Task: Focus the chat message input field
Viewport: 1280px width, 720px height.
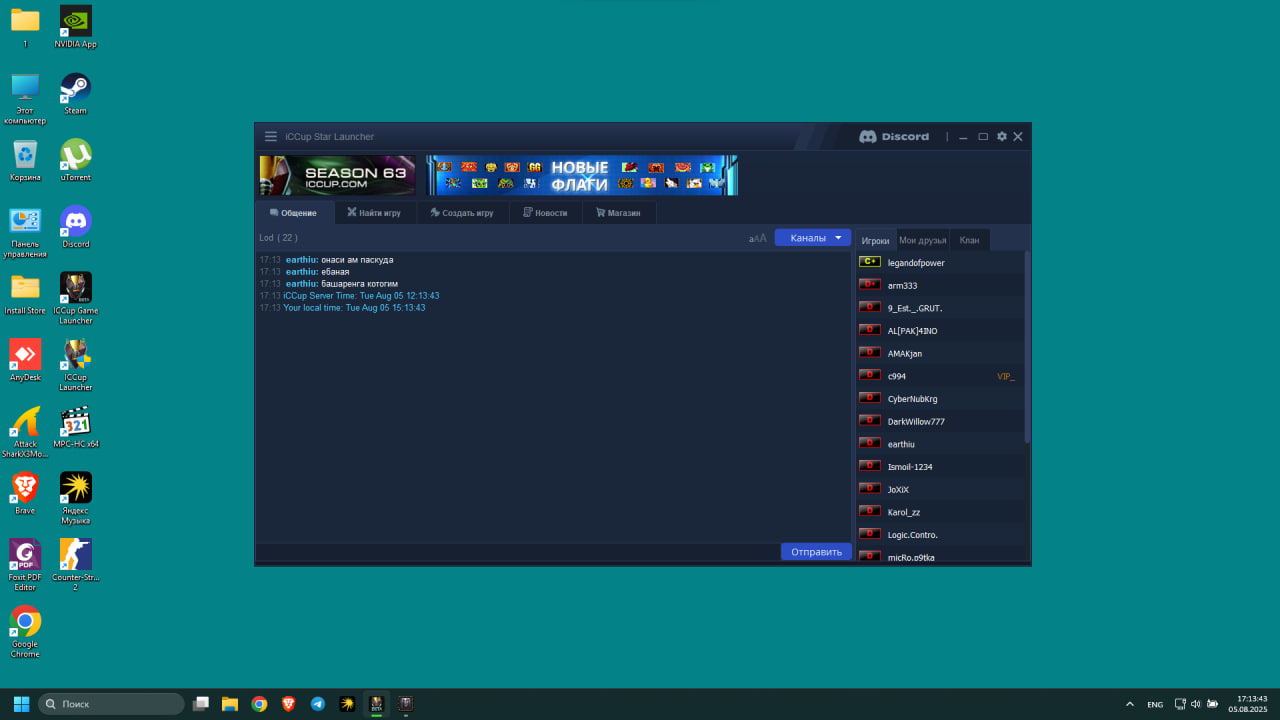Action: 518,552
